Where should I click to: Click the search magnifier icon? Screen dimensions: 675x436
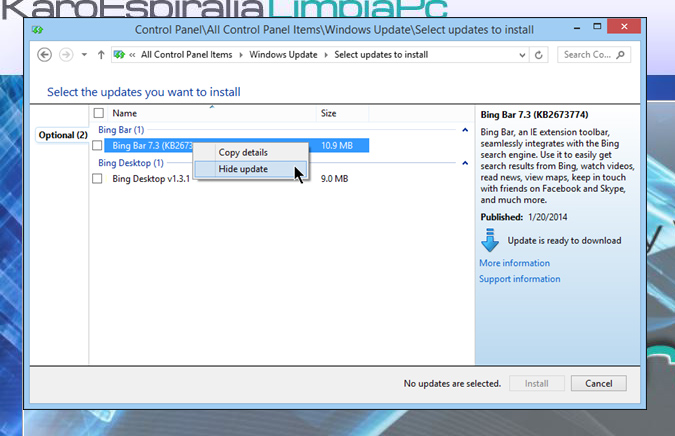click(620, 55)
